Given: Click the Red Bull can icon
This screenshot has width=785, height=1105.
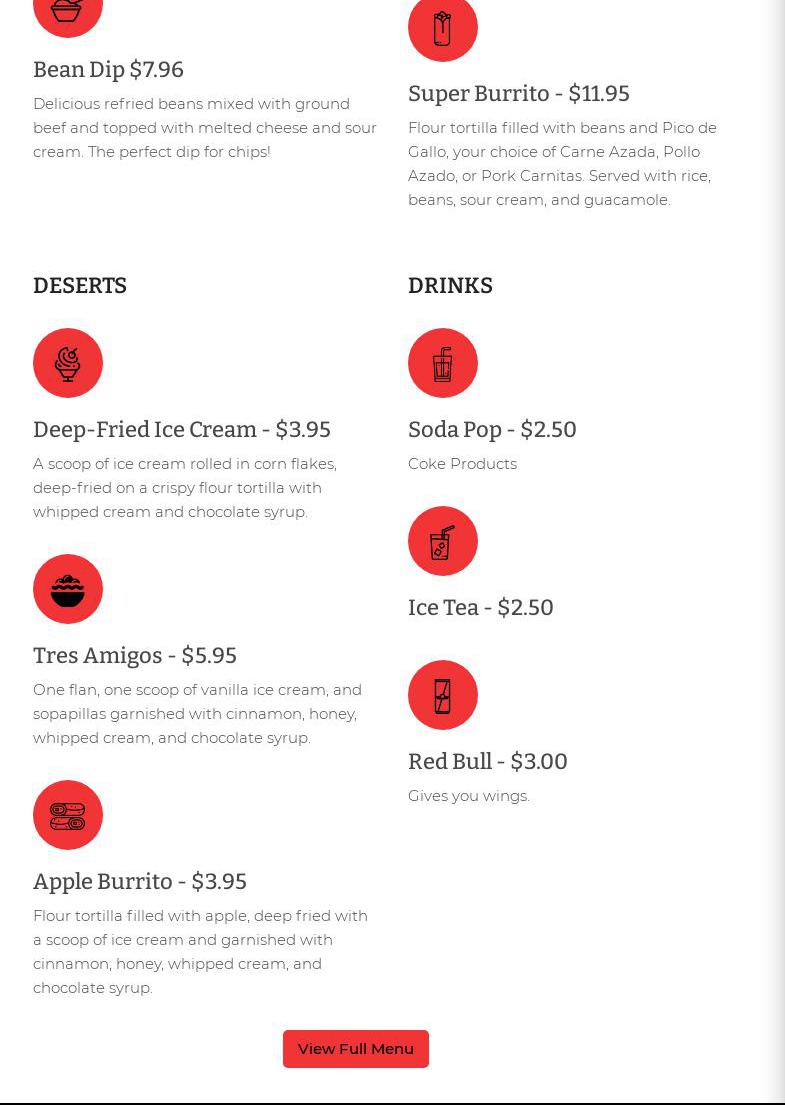Looking at the screenshot, I should tap(442, 695).
